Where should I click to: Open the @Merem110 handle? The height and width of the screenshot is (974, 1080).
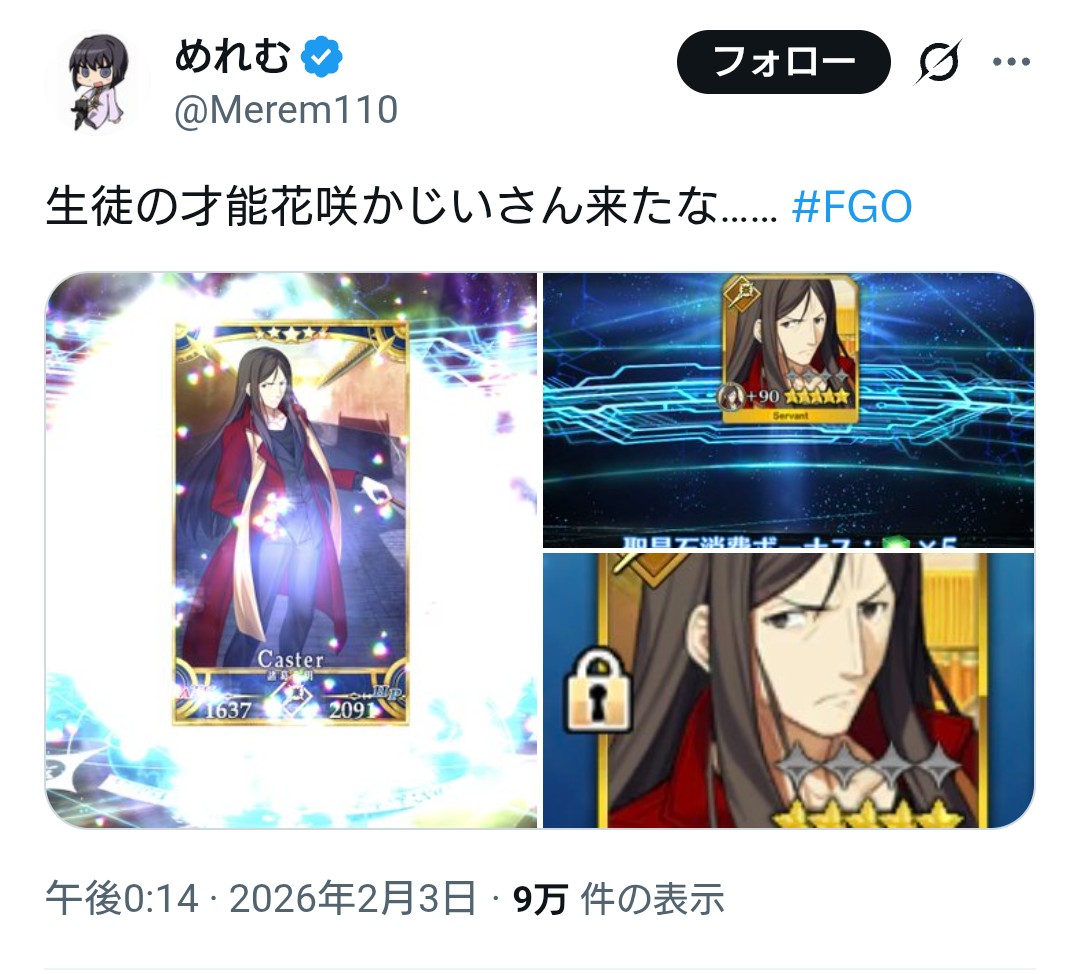tap(286, 110)
